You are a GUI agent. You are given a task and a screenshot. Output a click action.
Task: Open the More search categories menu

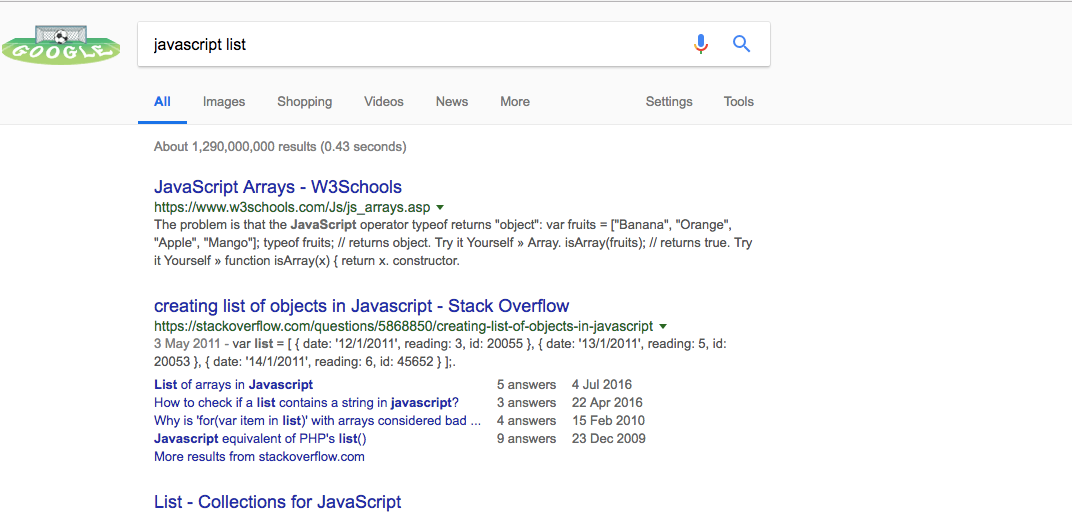point(515,102)
